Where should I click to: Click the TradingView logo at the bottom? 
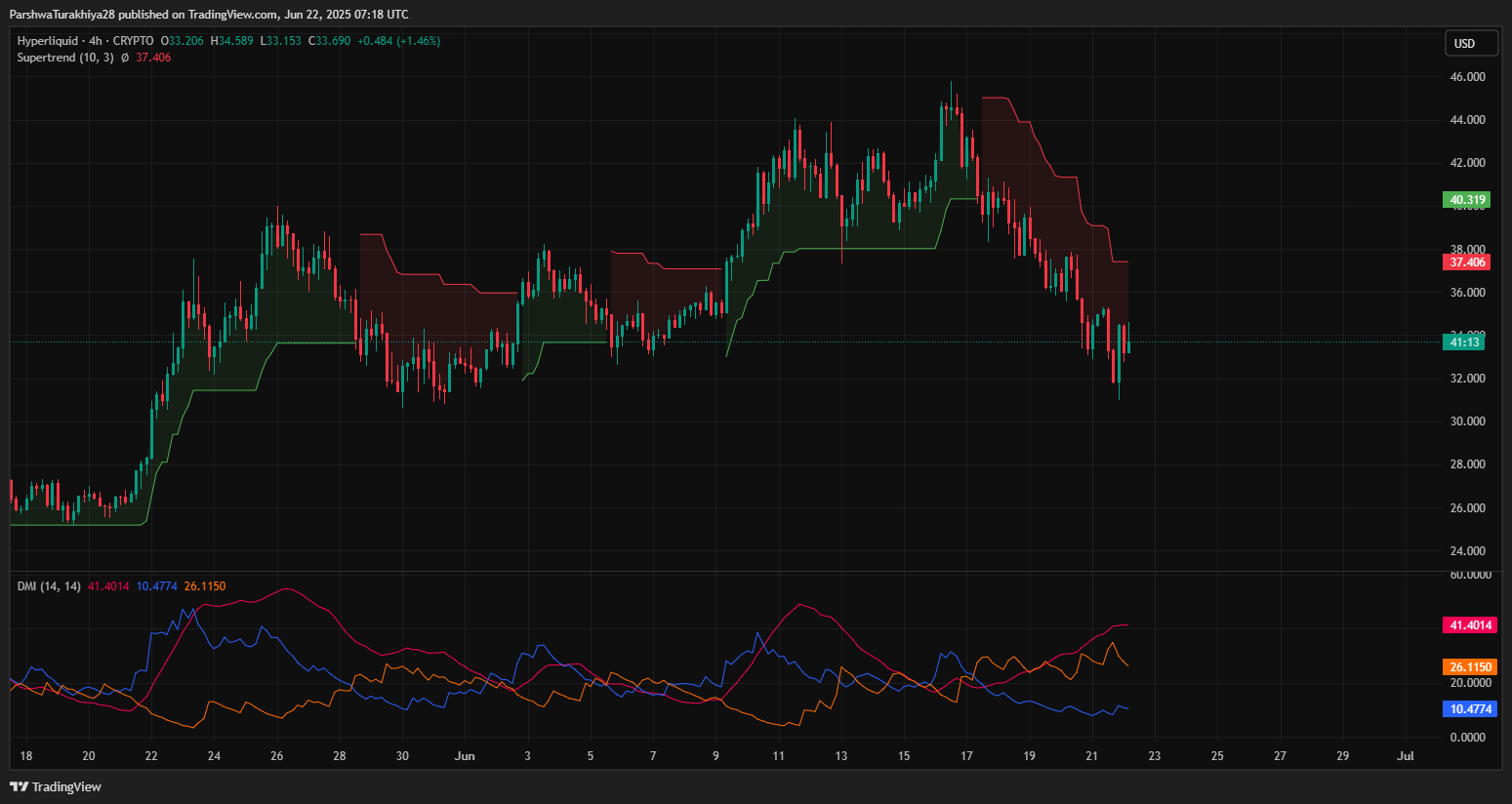[56, 786]
